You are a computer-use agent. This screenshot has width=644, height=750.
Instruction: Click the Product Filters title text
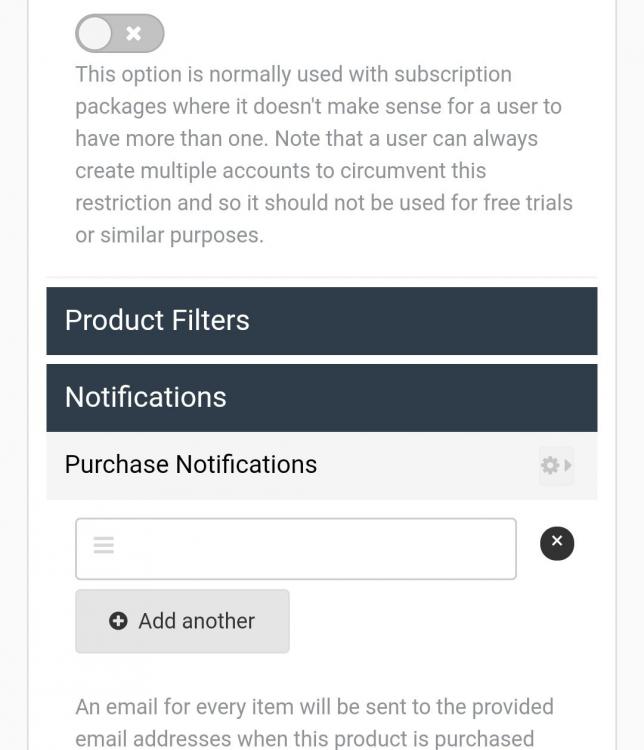click(x=157, y=321)
